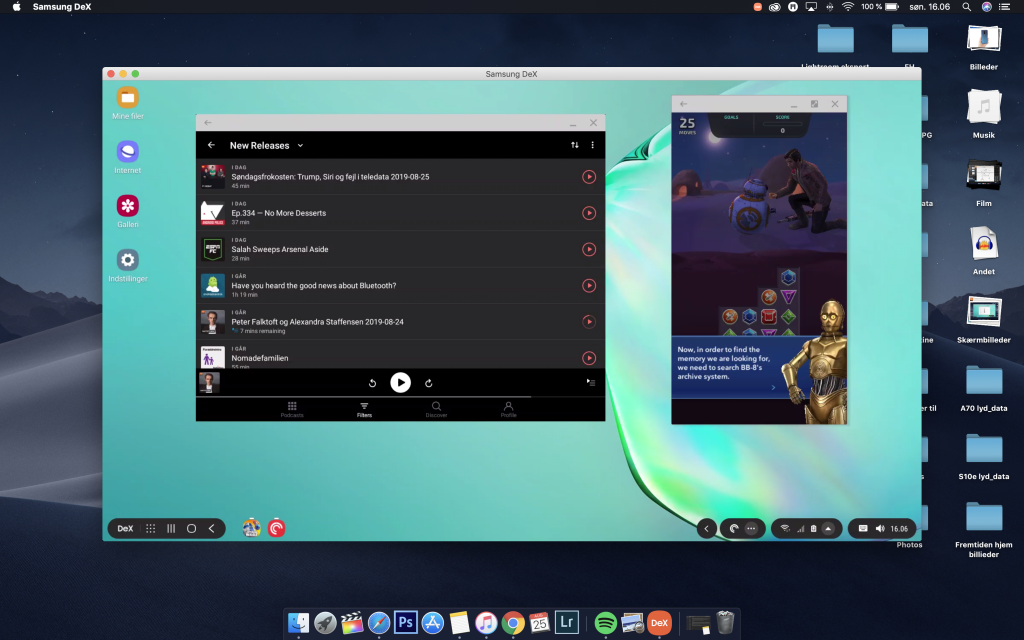Click Pocket Casts notification icon in tray
The width and height of the screenshot is (1024, 640).
coord(734,528)
